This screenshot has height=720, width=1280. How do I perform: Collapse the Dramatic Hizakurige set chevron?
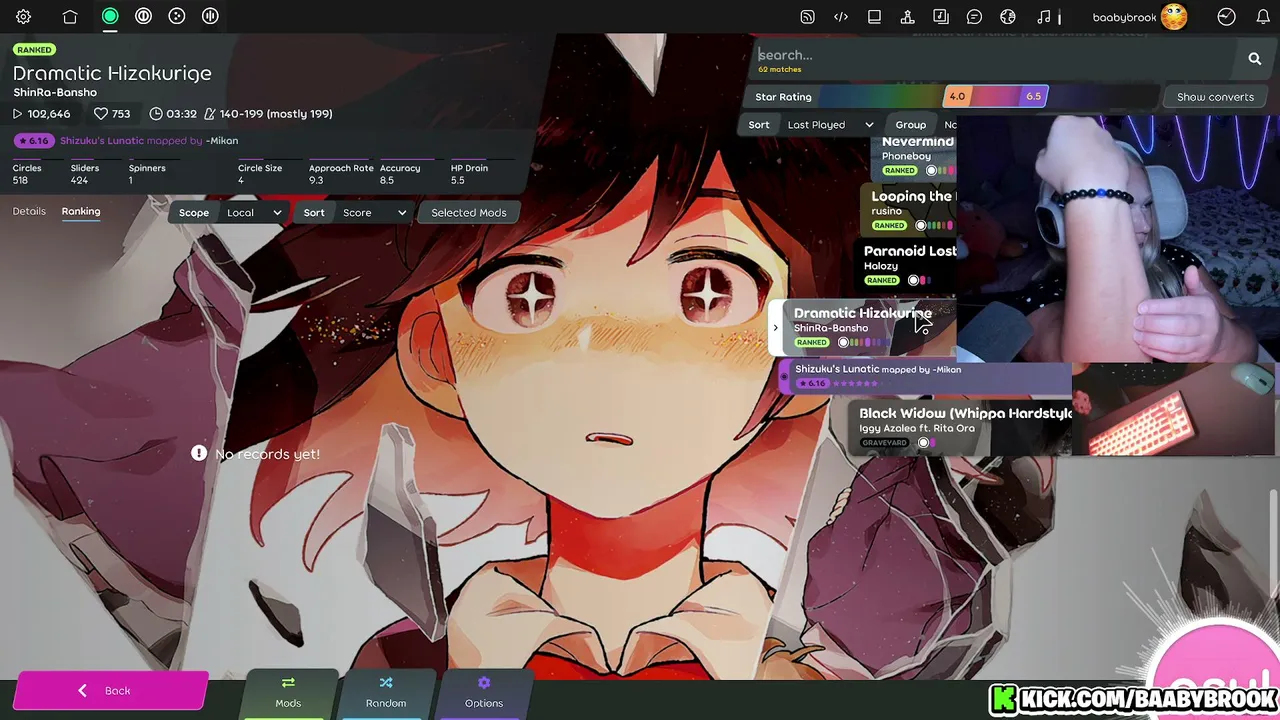pyautogui.click(x=775, y=328)
